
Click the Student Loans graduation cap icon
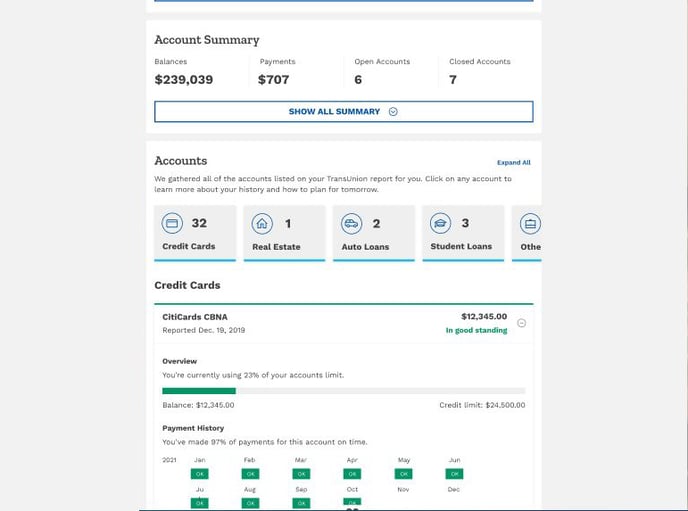coord(441,224)
